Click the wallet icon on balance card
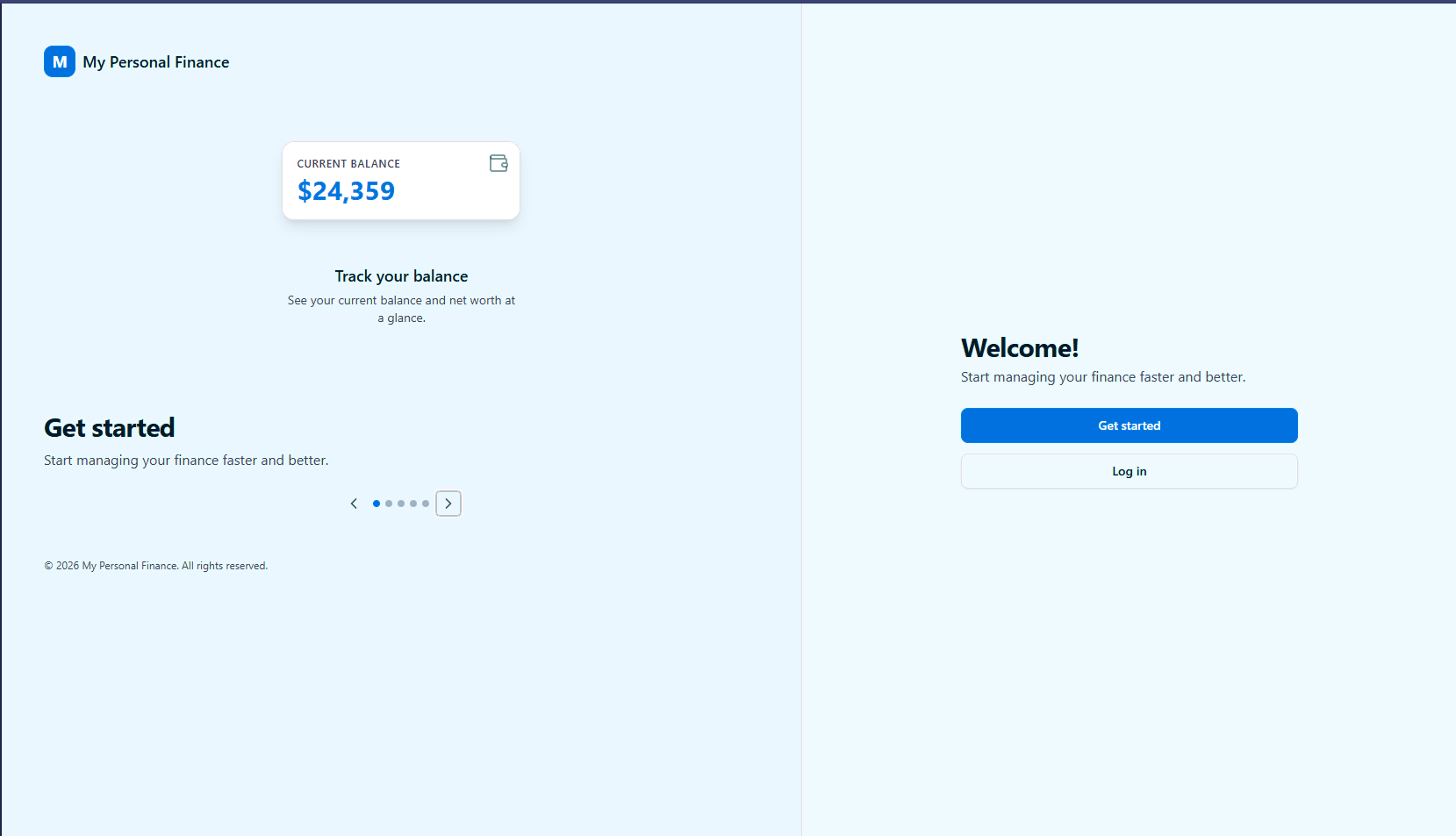 498,163
